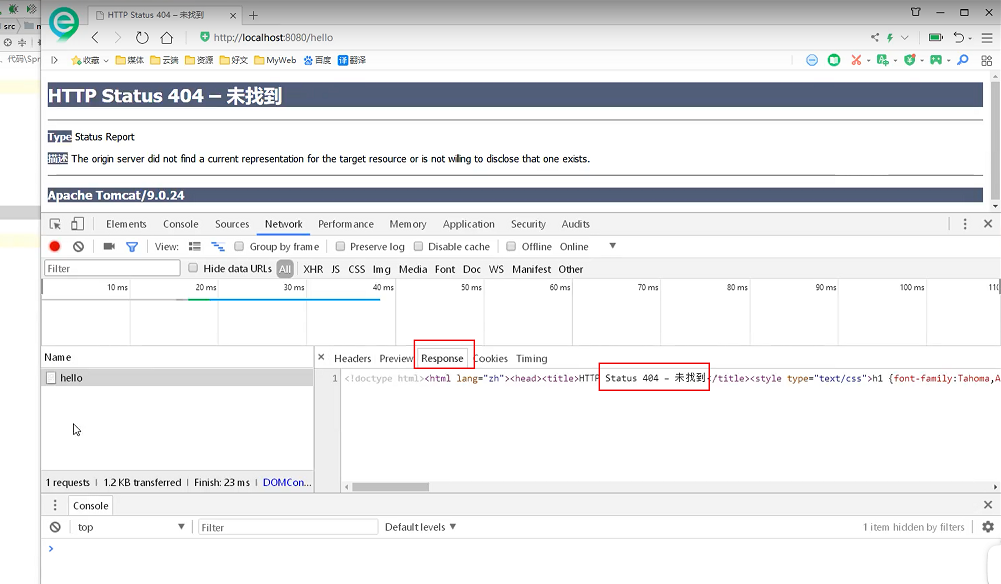Close the DevTools panel
Viewport: 1001px width, 584px height.
pos(988,224)
